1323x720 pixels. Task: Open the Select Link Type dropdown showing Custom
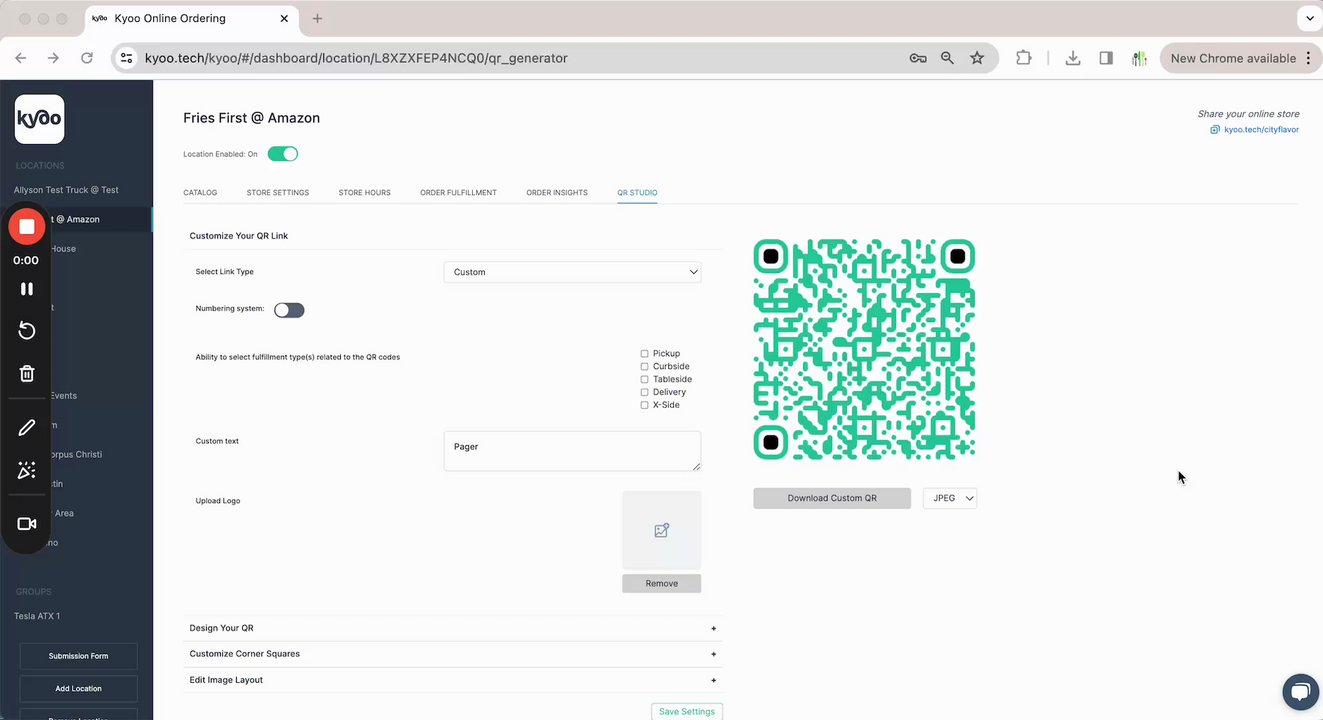coord(572,272)
